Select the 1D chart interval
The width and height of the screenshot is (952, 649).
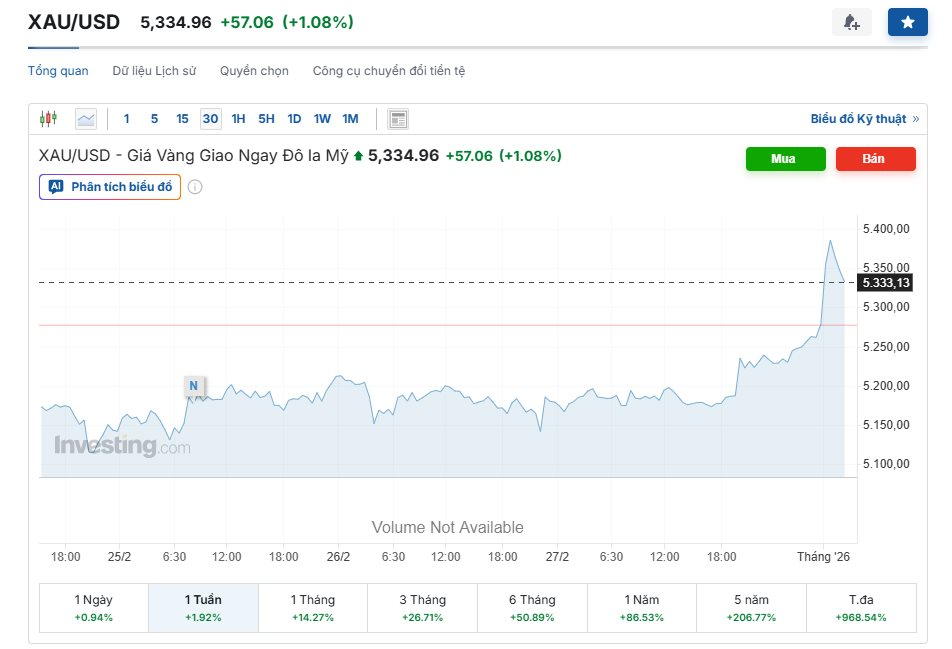pos(294,119)
